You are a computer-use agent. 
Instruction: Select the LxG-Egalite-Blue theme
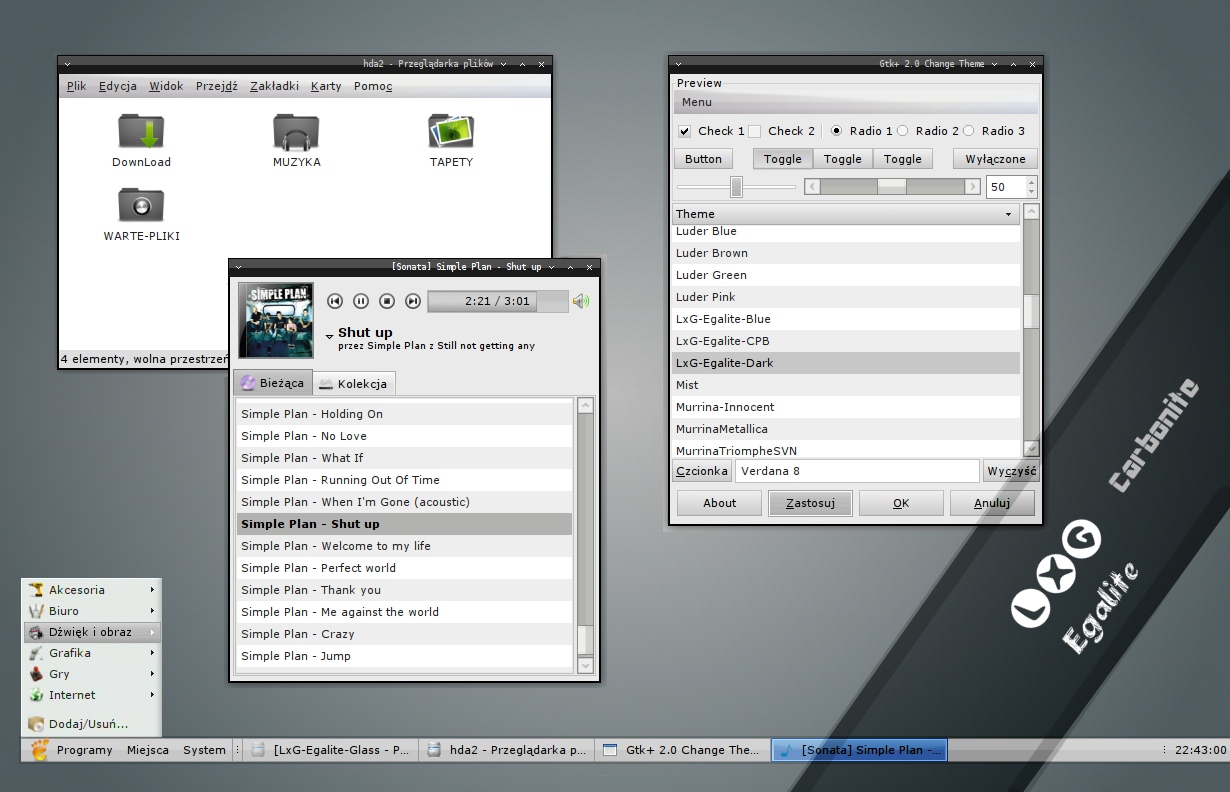click(x=846, y=319)
